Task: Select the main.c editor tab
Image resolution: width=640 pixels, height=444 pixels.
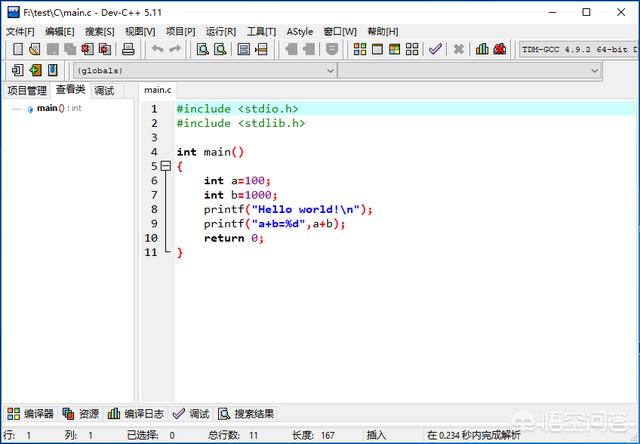Action: coord(158,90)
